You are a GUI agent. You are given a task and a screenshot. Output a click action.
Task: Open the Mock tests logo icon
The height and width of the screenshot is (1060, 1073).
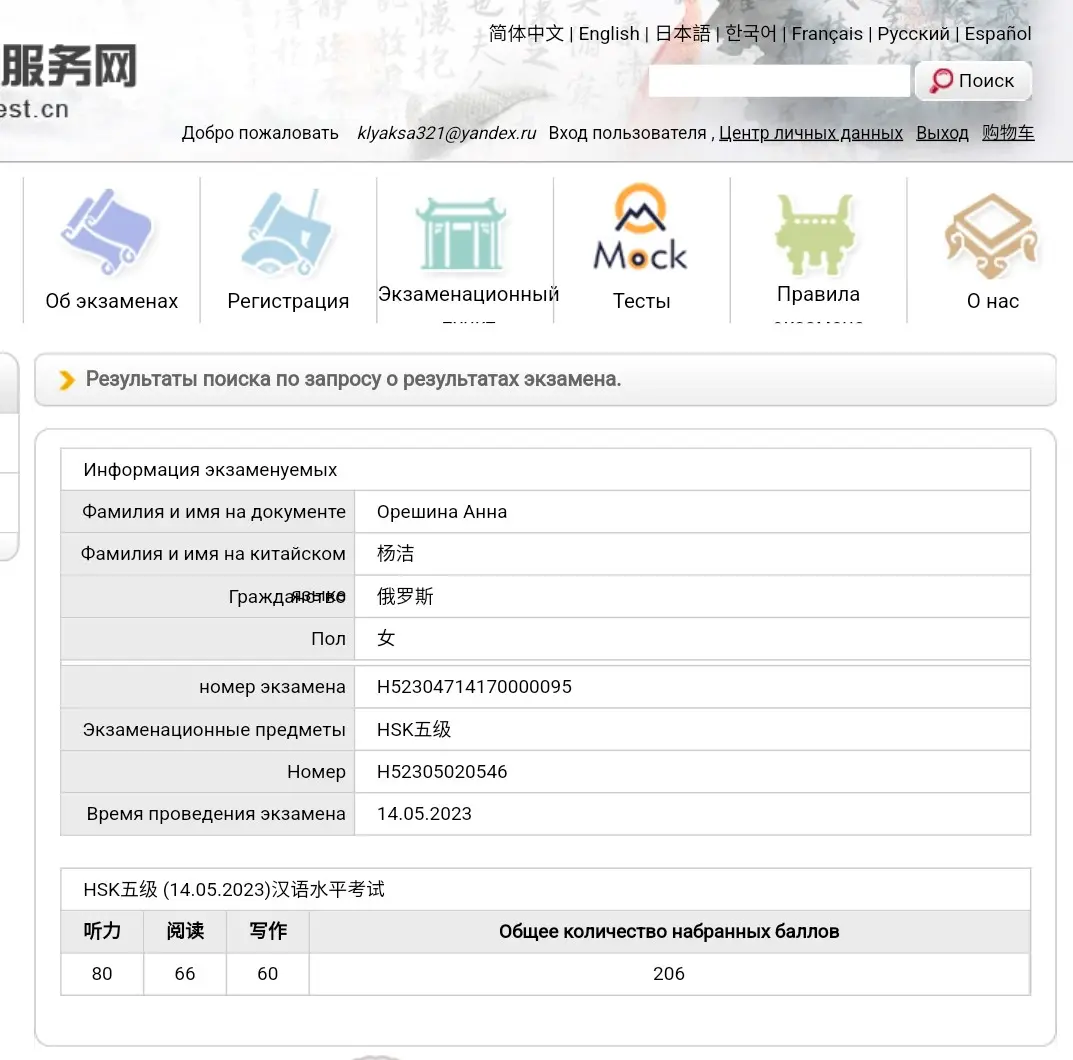click(x=640, y=227)
